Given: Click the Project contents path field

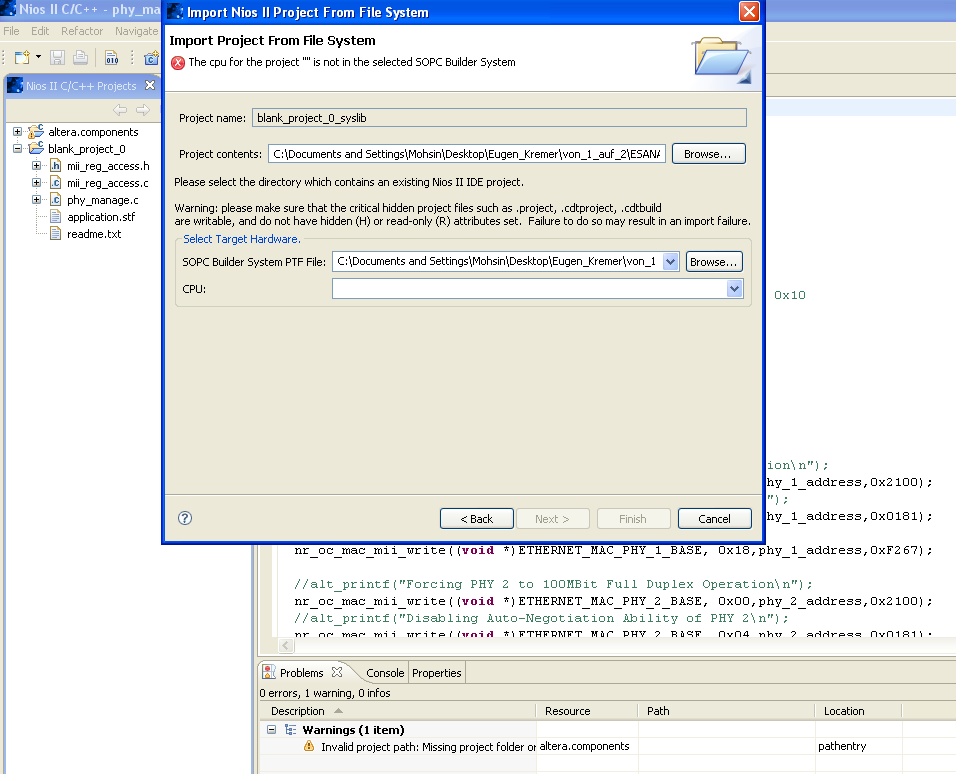Looking at the screenshot, I should pos(466,154).
